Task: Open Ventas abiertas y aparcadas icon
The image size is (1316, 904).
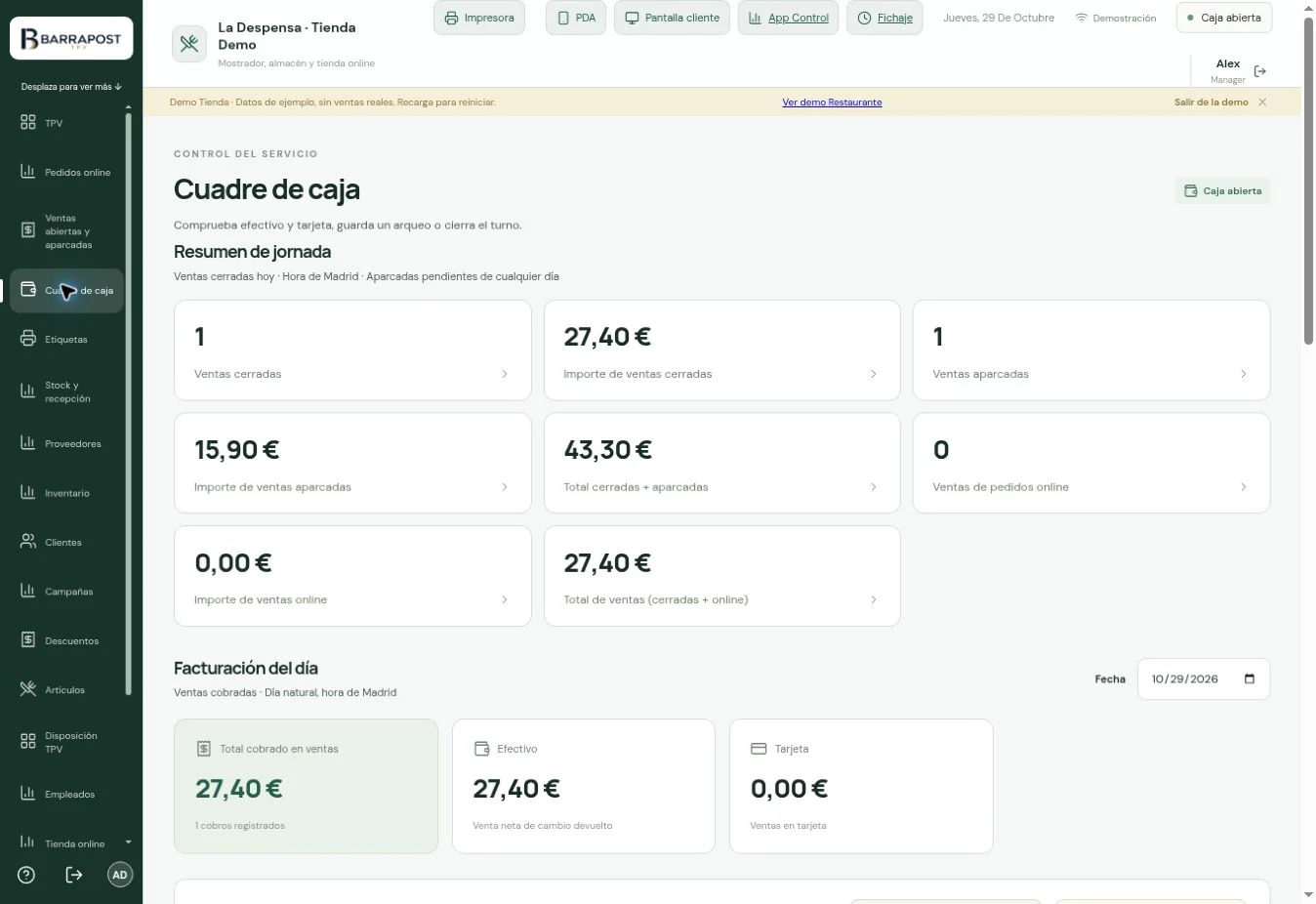Action: (28, 231)
